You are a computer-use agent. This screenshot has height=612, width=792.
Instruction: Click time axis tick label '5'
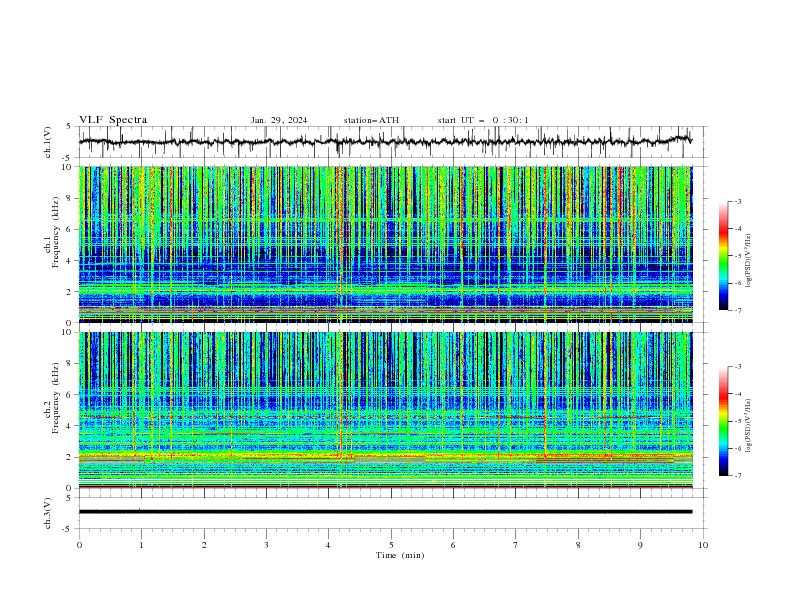tap(391, 545)
